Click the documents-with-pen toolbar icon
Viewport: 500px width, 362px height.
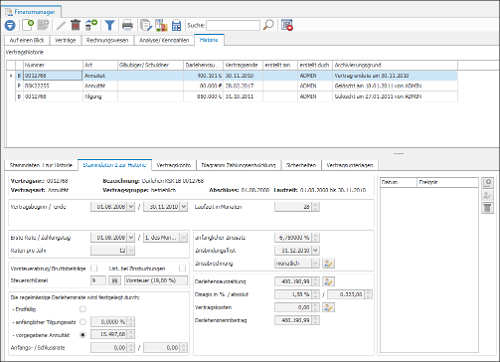tap(146, 25)
